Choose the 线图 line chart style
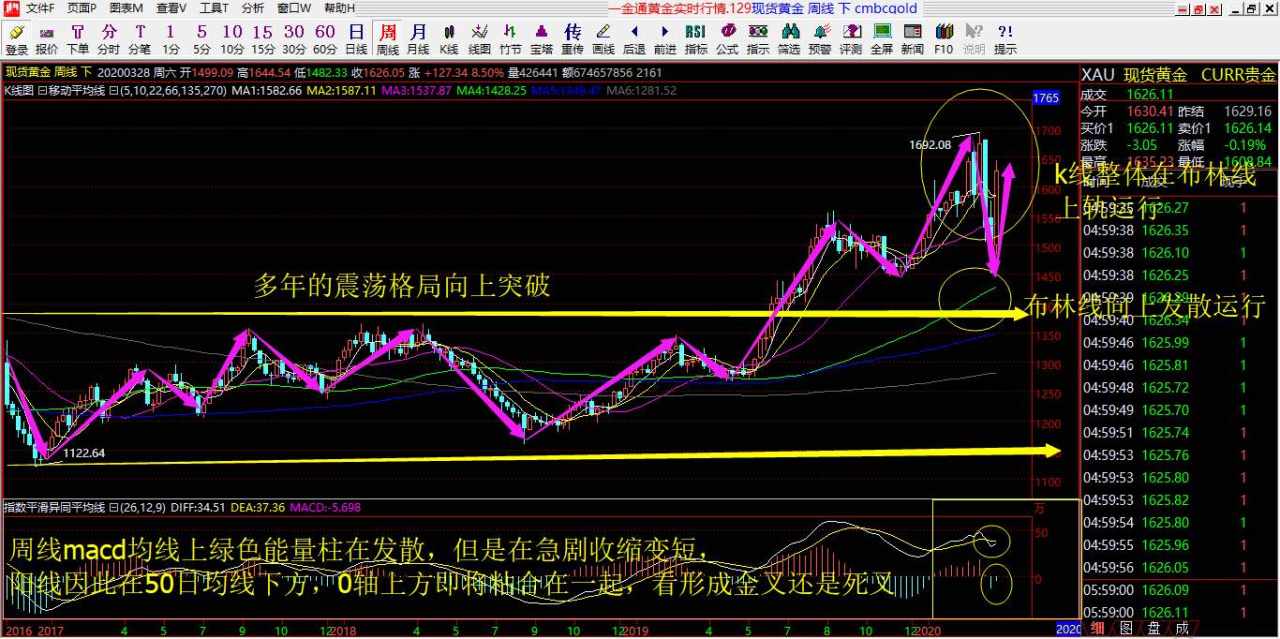This screenshot has width=1280, height=639. [x=480, y=39]
